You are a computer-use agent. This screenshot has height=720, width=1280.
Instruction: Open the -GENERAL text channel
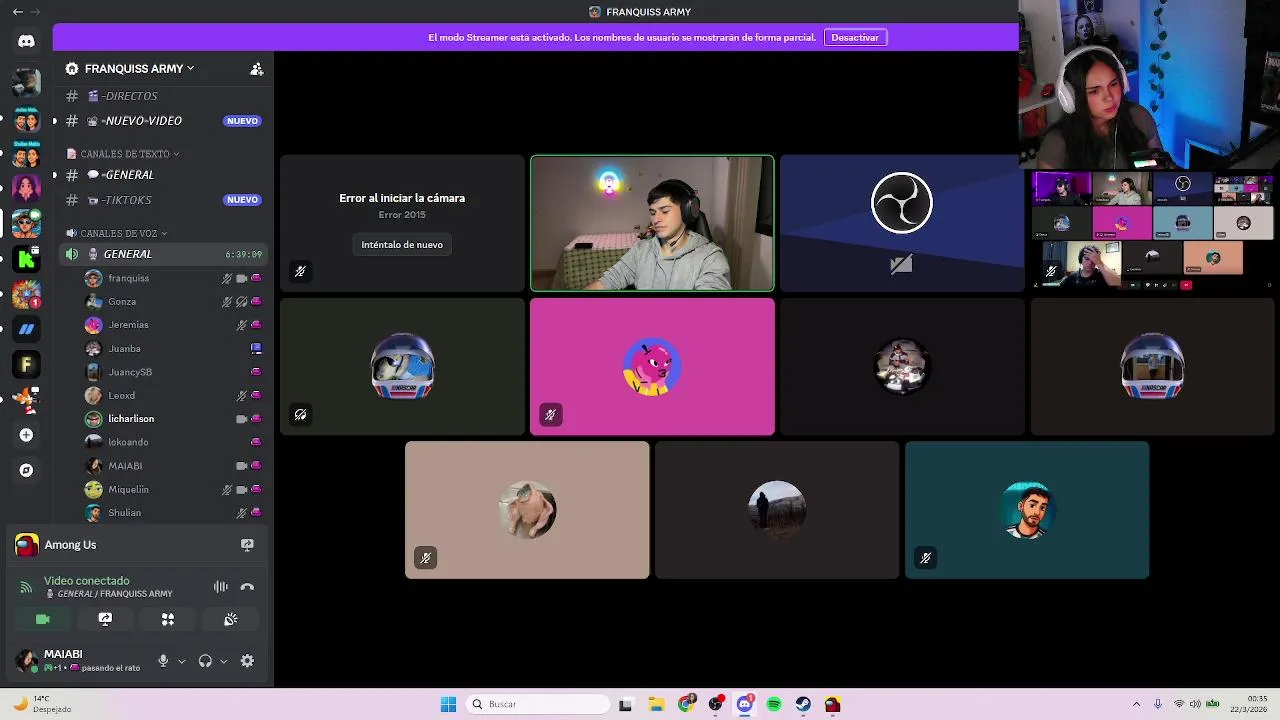[164, 175]
